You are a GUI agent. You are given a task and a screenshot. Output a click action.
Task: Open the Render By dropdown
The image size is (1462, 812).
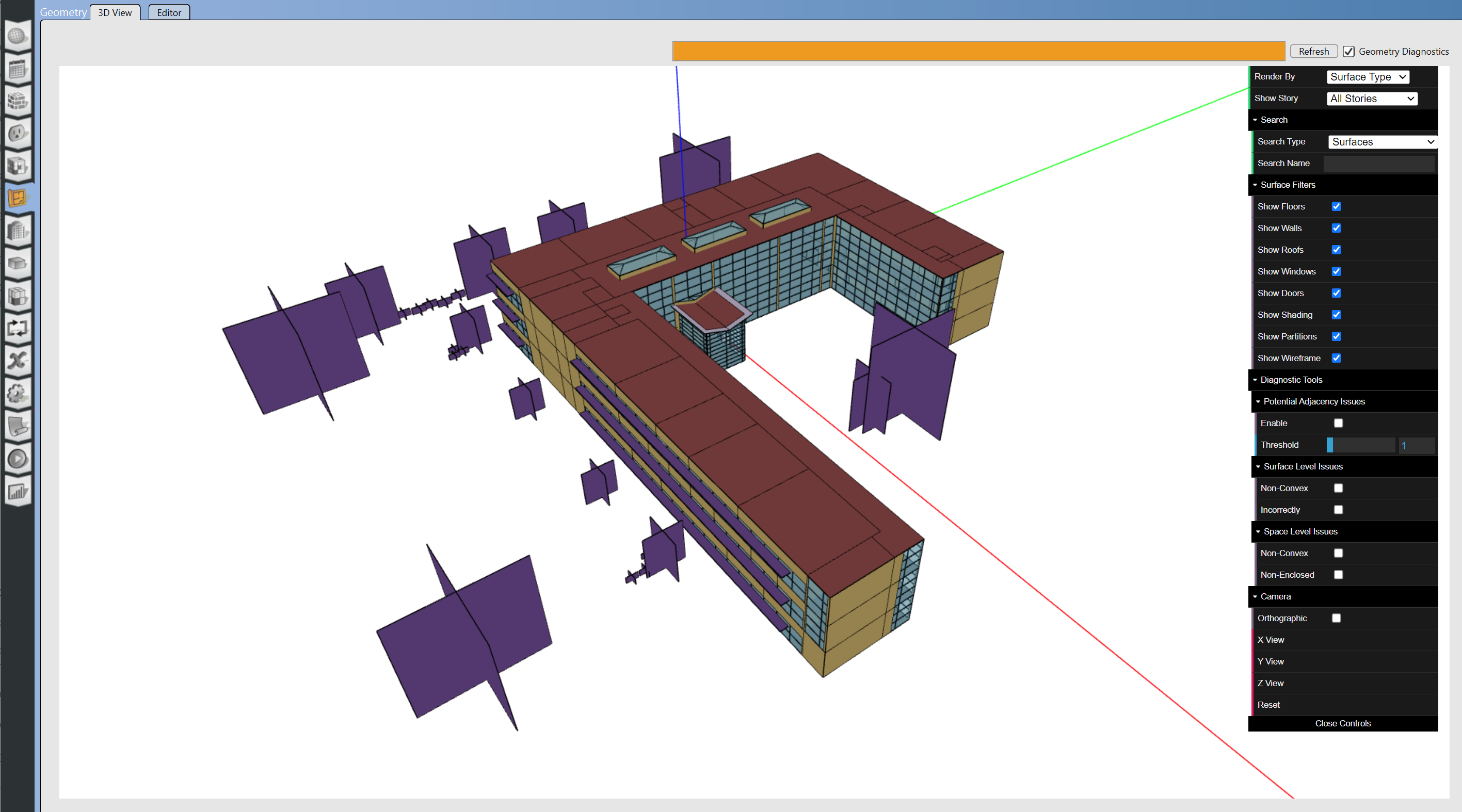point(1367,76)
